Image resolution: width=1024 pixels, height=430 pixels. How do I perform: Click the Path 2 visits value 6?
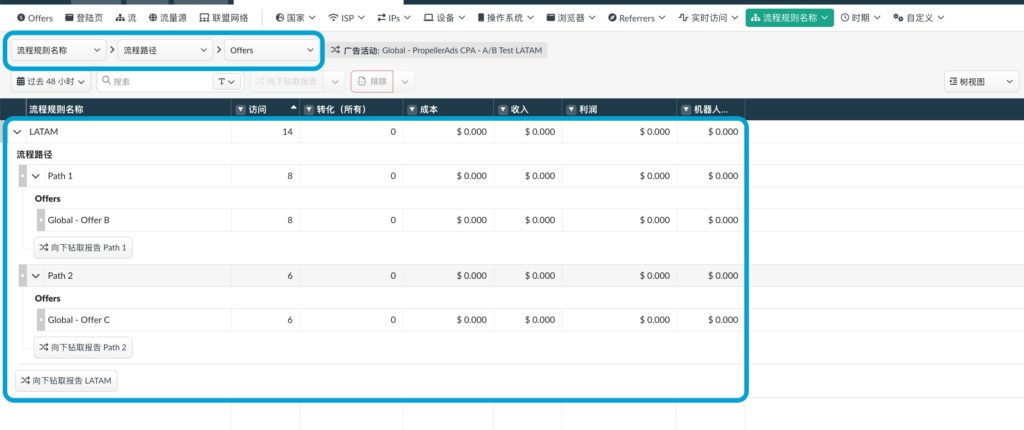pos(290,276)
